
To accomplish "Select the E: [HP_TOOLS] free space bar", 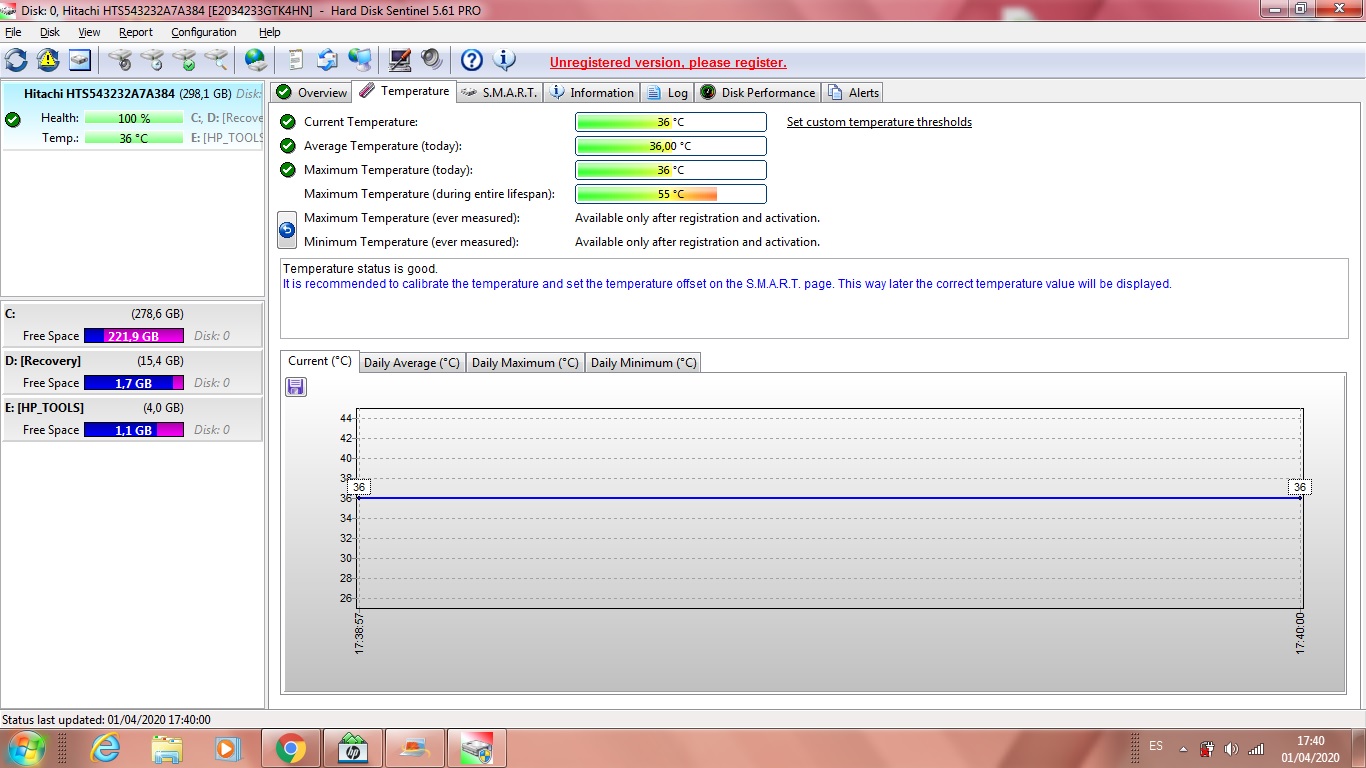I will point(134,430).
